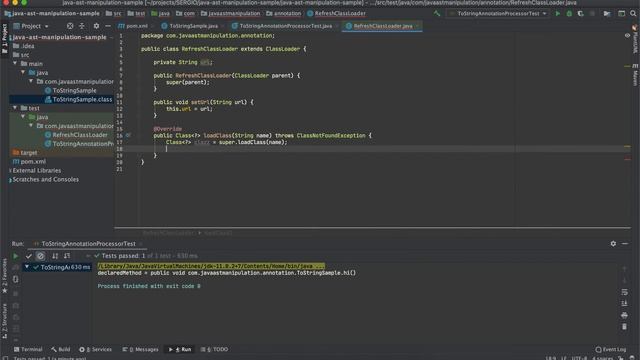Open the Favorites side tool window tab
The image size is (640, 360).
4,276
